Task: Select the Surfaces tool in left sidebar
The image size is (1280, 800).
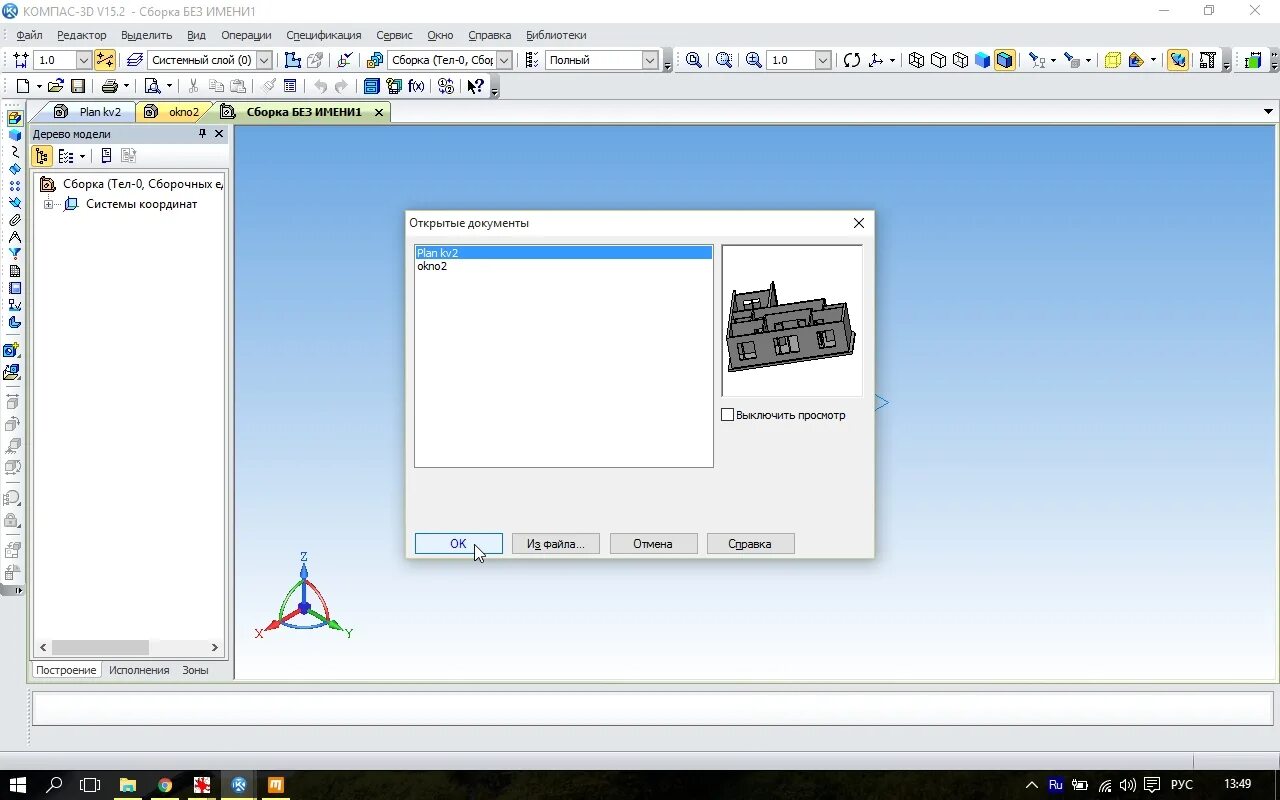Action: (x=14, y=169)
